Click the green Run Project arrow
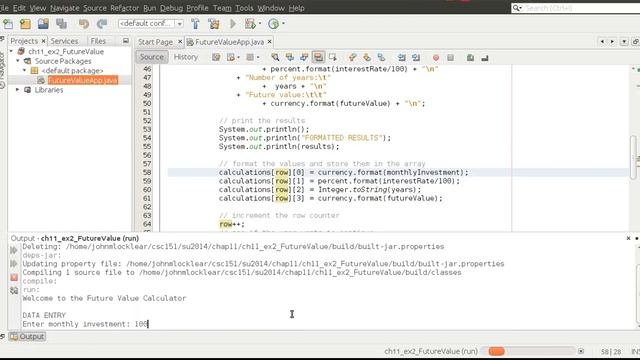 (x=233, y=24)
